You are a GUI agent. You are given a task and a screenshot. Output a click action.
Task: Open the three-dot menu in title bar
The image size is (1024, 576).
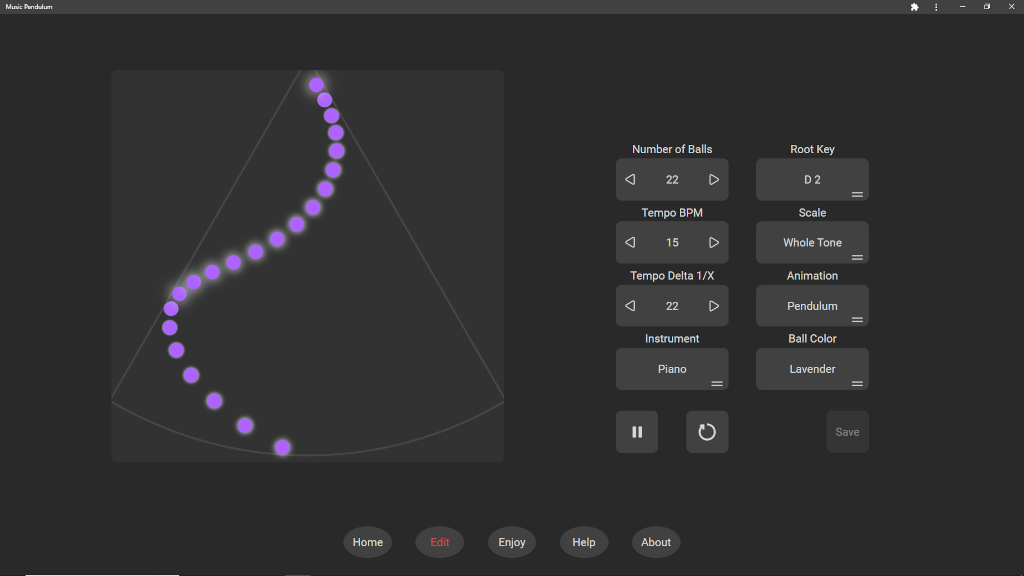[x=936, y=7]
